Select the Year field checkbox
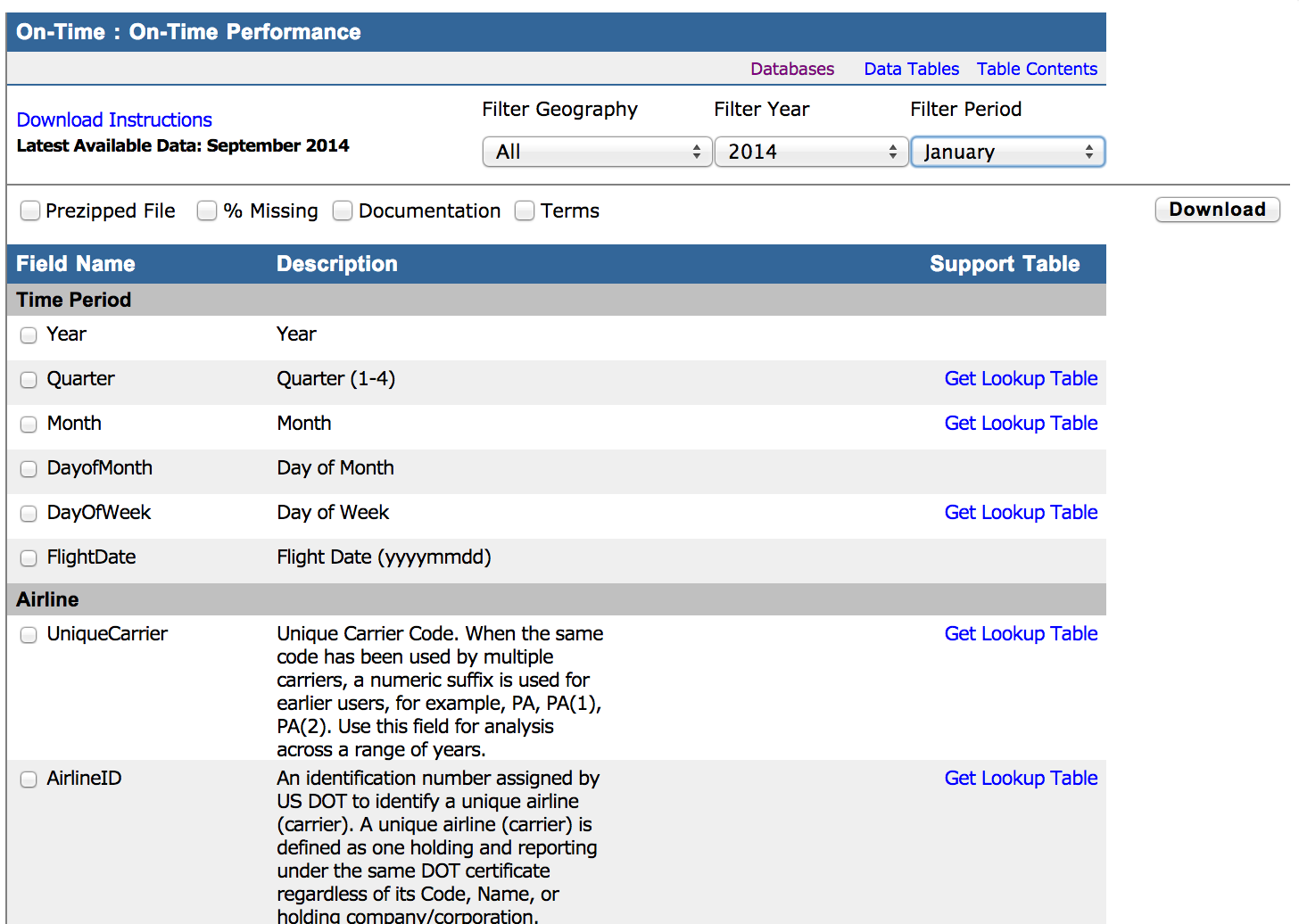Image resolution: width=1299 pixels, height=924 pixels. 29,334
